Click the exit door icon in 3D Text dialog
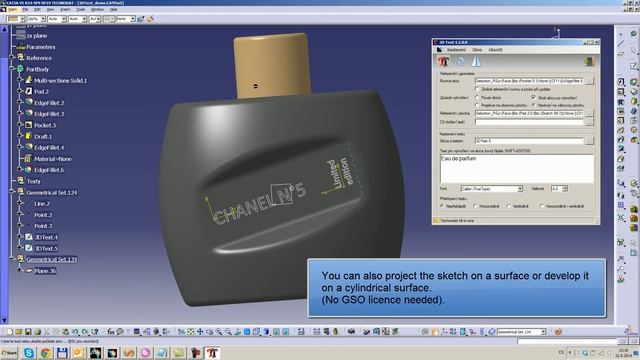Viewport: 640px width, 360px height. (x=589, y=62)
